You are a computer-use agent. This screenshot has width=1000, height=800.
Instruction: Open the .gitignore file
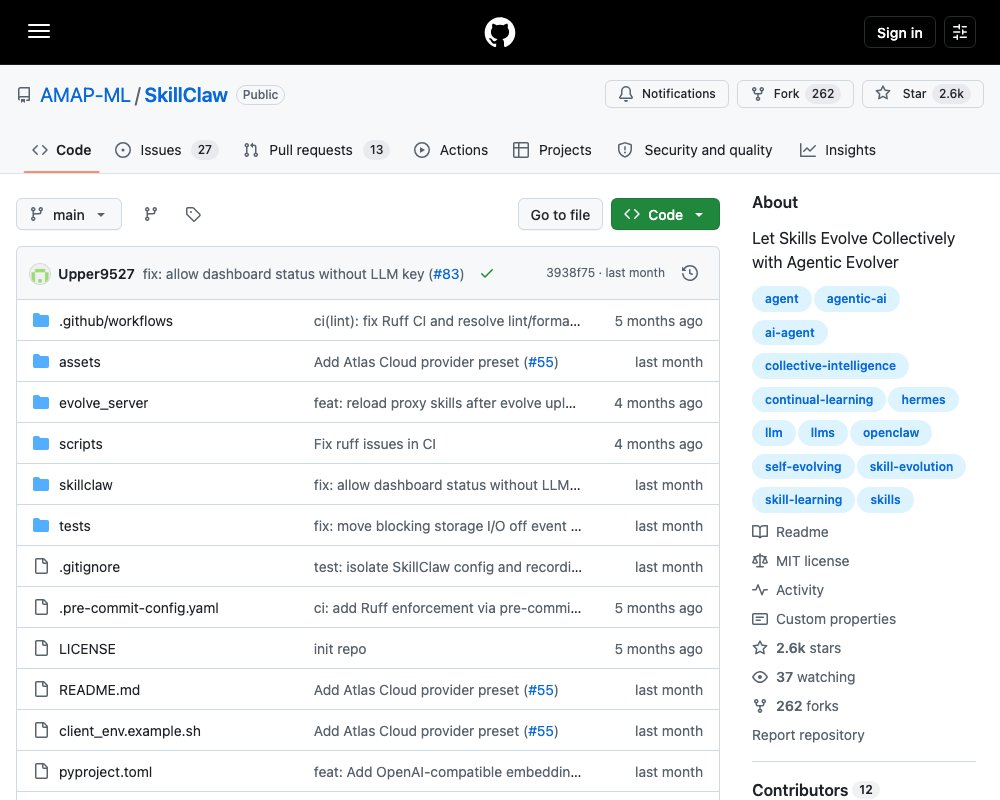pos(89,567)
